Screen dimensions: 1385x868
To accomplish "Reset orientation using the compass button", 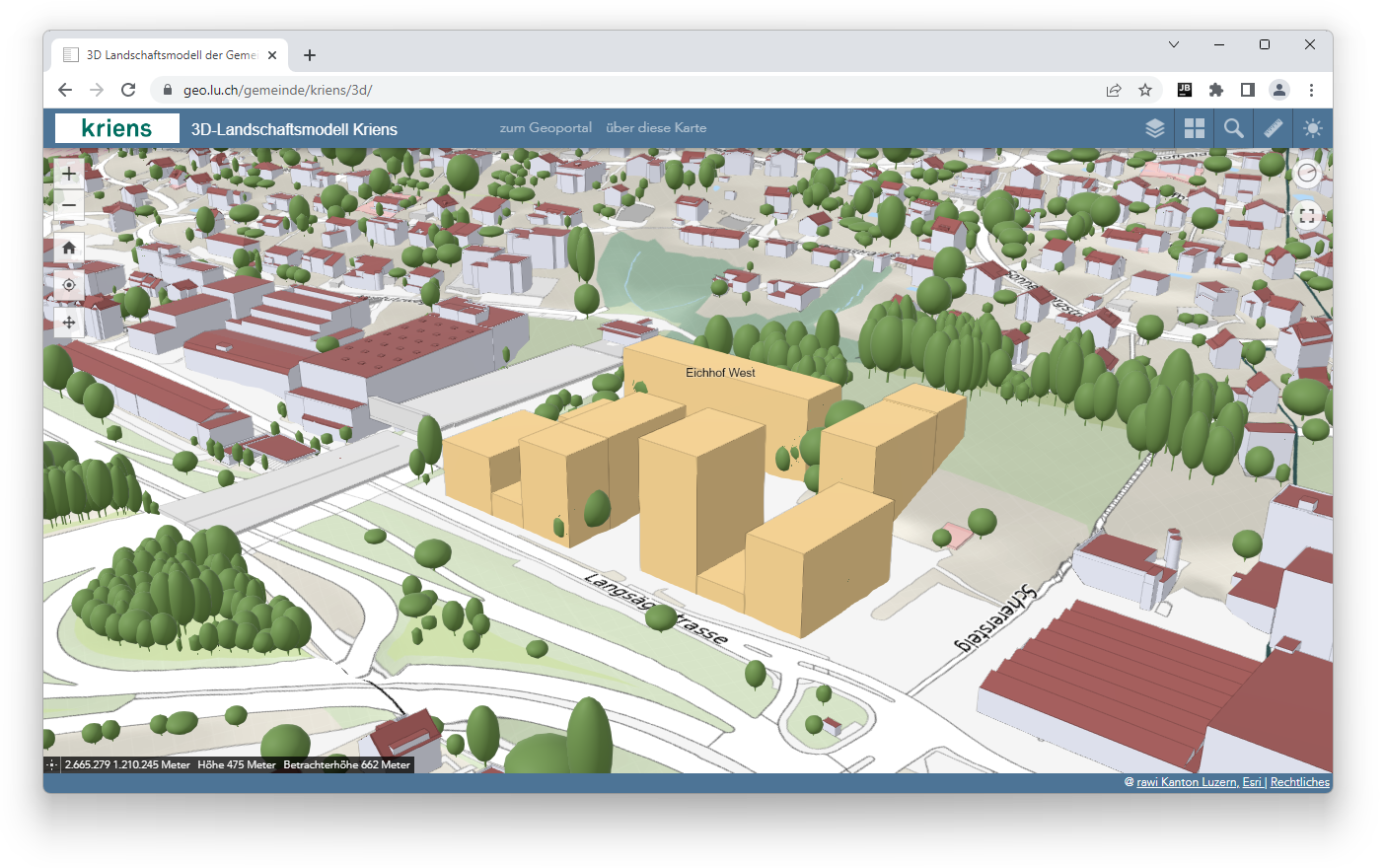I will [1307, 174].
